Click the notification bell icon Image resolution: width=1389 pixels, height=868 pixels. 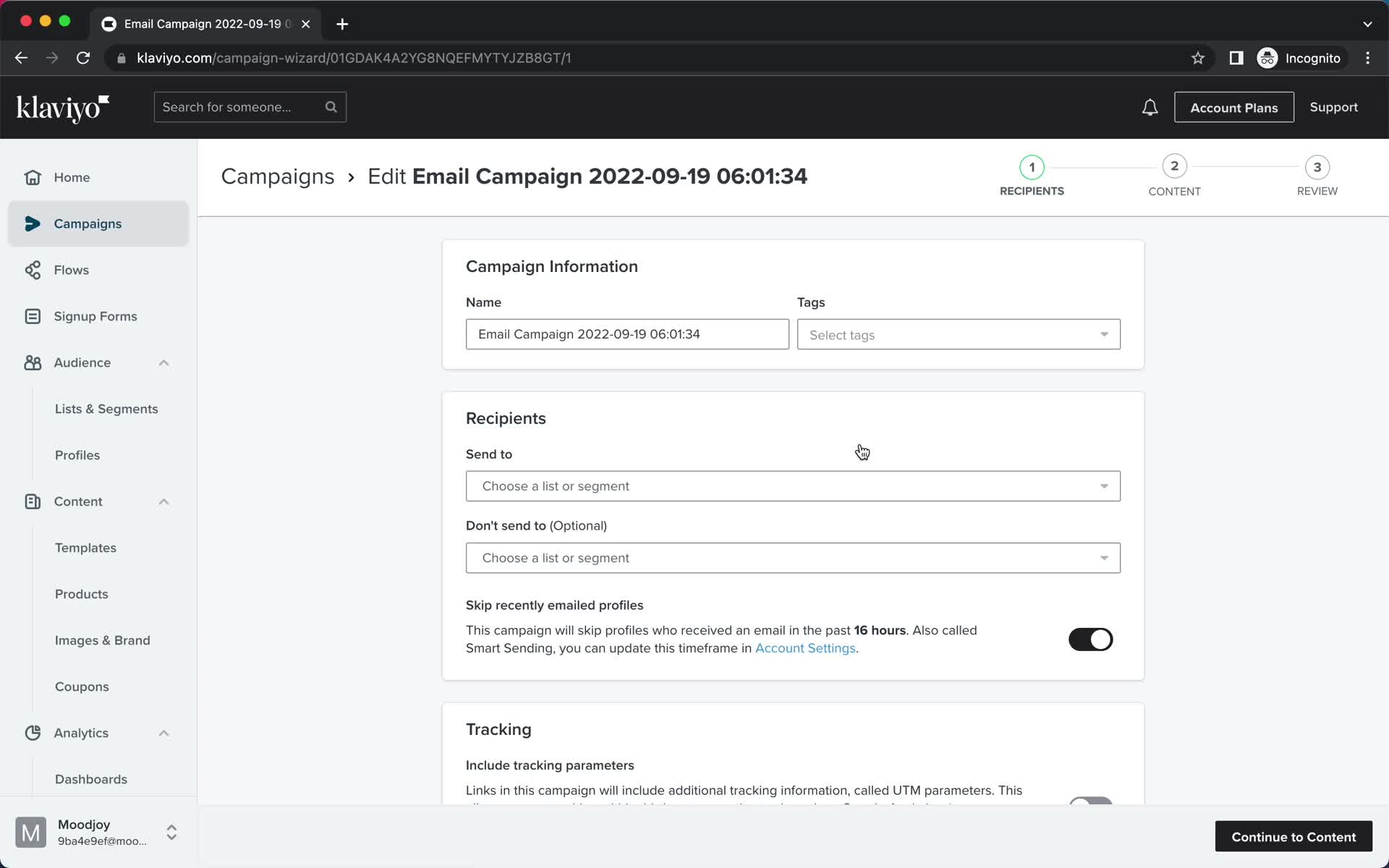coord(1149,107)
